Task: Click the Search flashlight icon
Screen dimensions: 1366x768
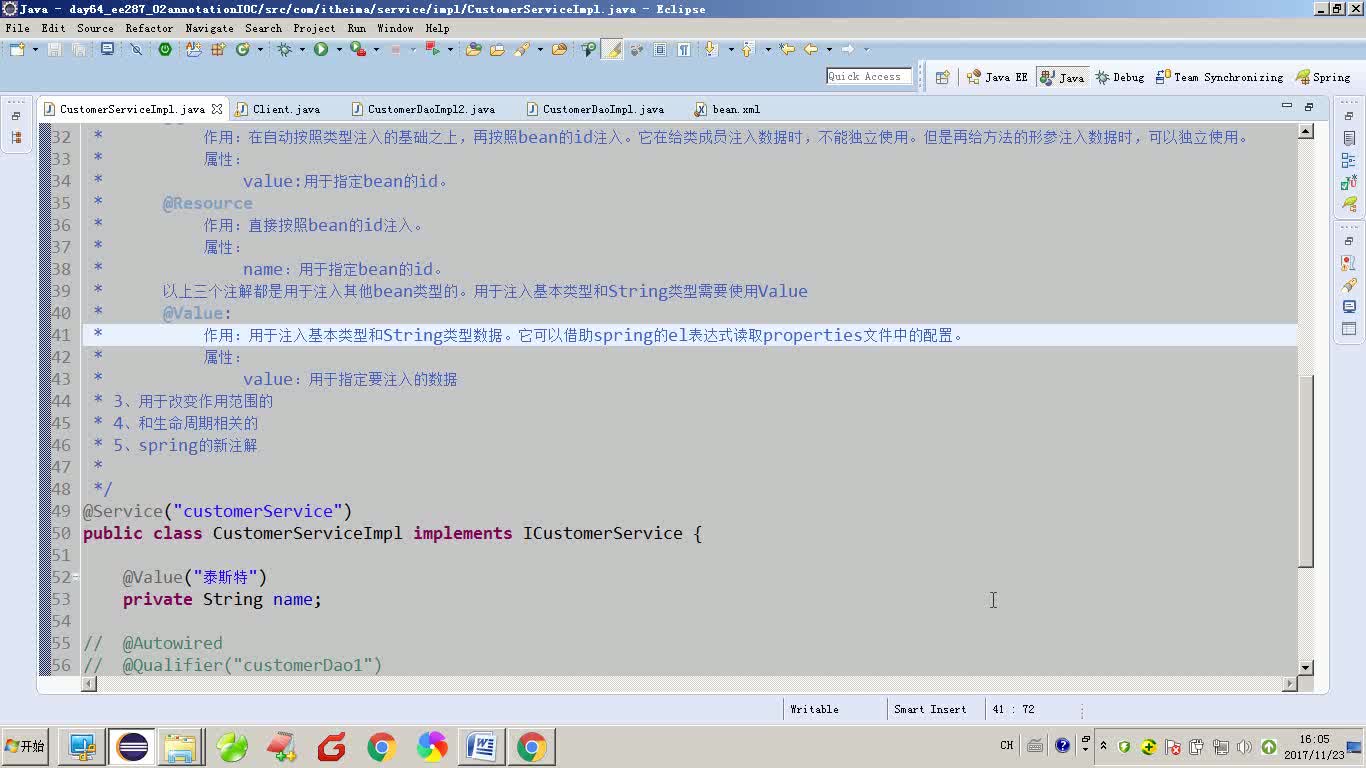Action: 521,49
